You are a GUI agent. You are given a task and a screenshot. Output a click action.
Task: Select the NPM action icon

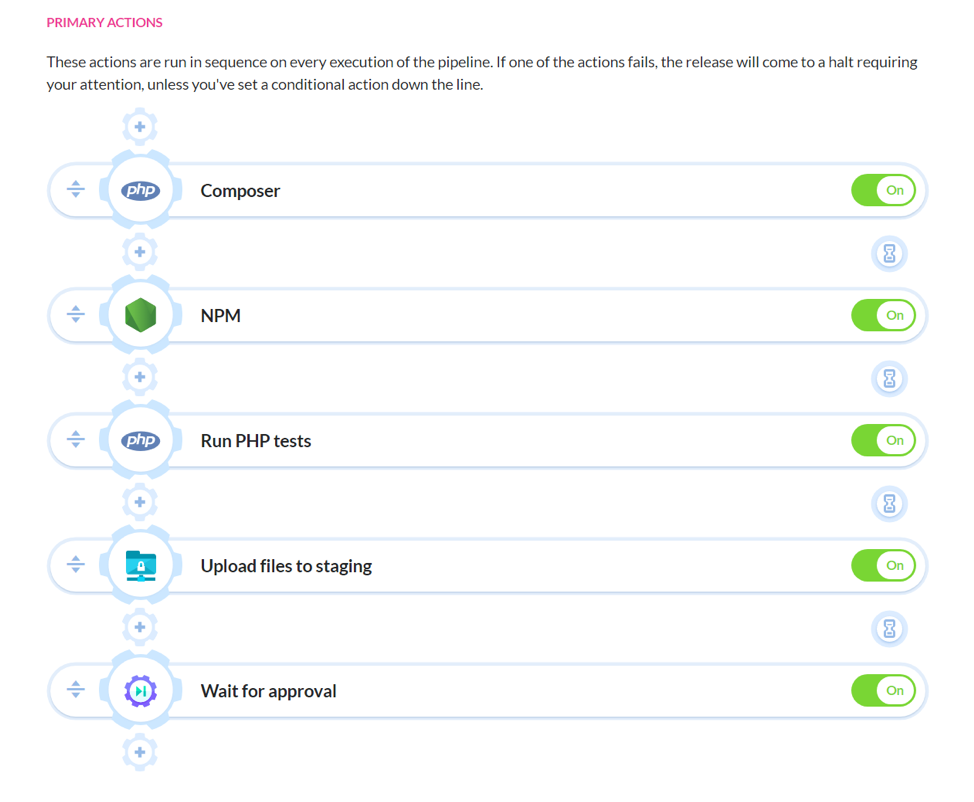[140, 314]
